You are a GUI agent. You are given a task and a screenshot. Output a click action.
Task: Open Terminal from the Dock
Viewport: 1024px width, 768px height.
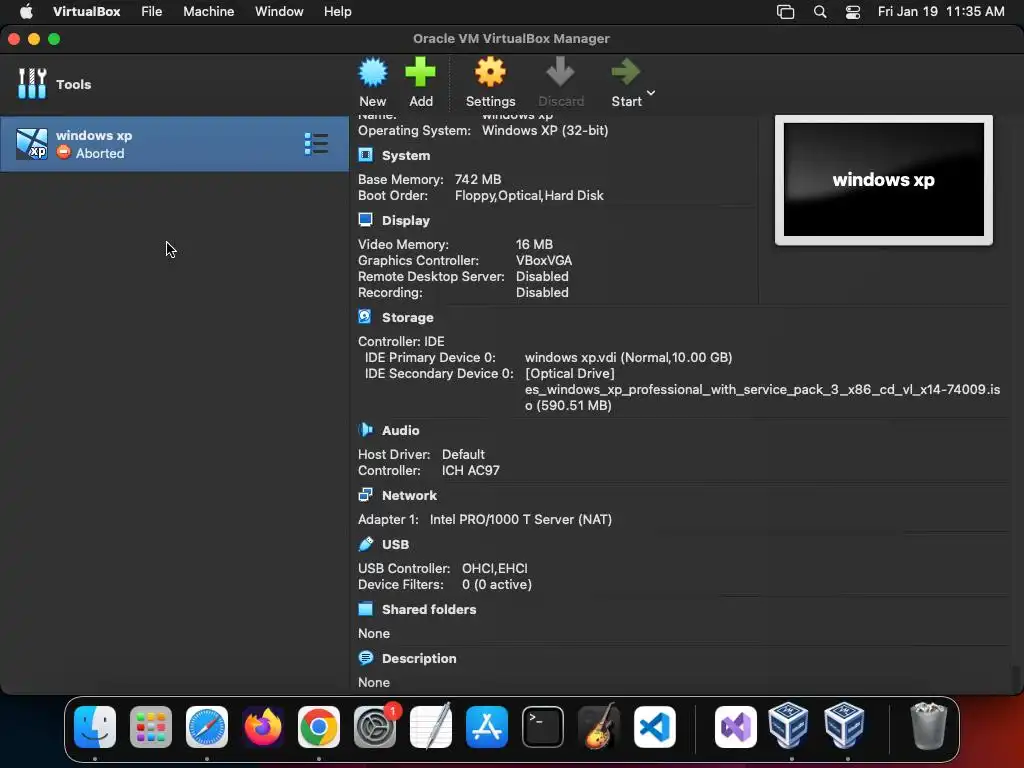tap(543, 727)
